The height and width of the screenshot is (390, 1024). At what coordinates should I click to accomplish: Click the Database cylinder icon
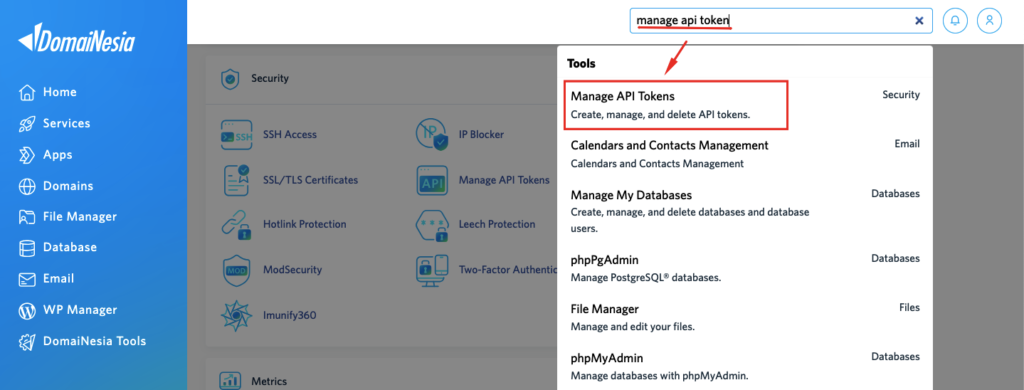tap(27, 248)
